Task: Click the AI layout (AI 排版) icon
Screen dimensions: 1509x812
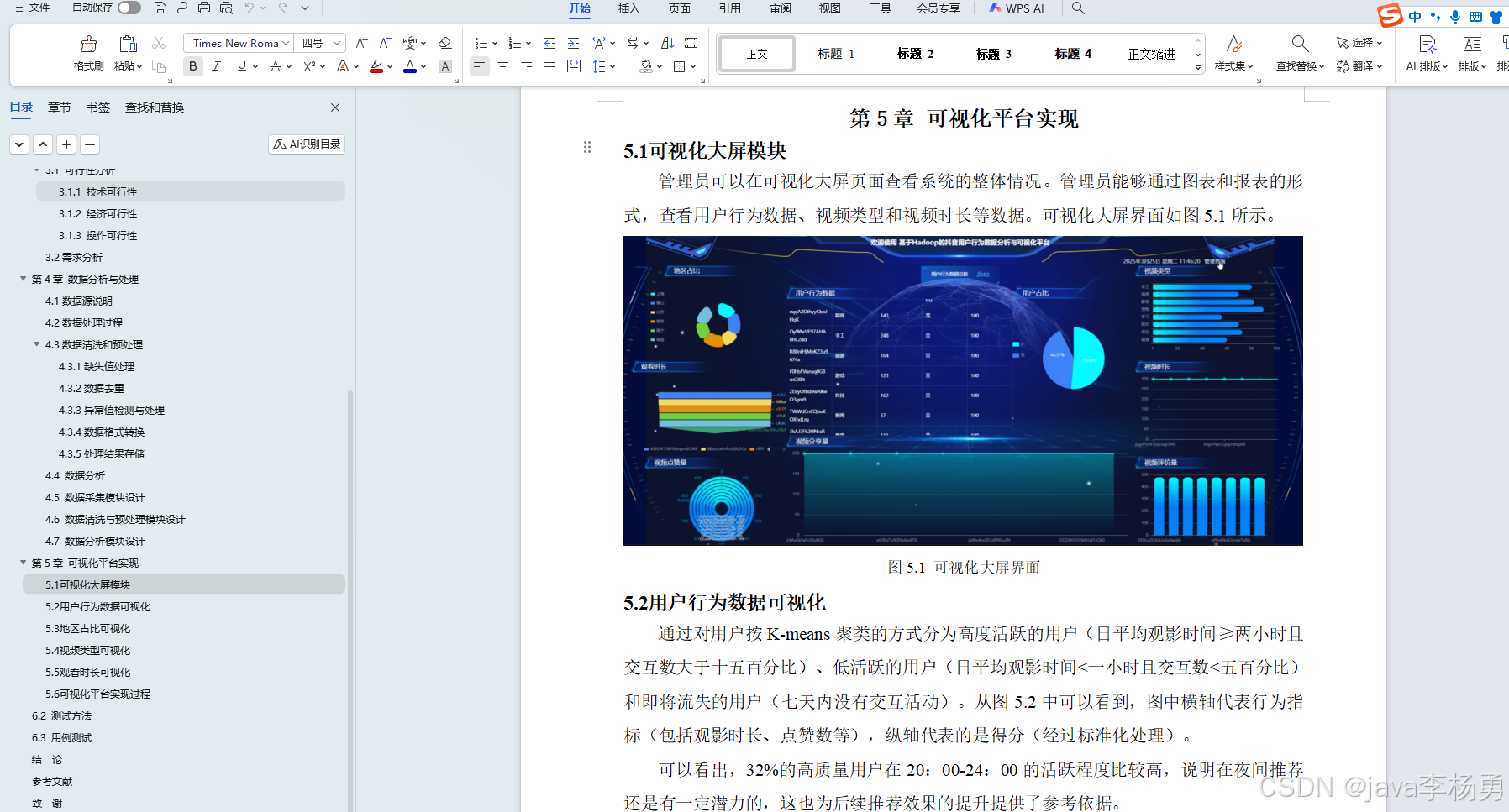Action: 1427,44
